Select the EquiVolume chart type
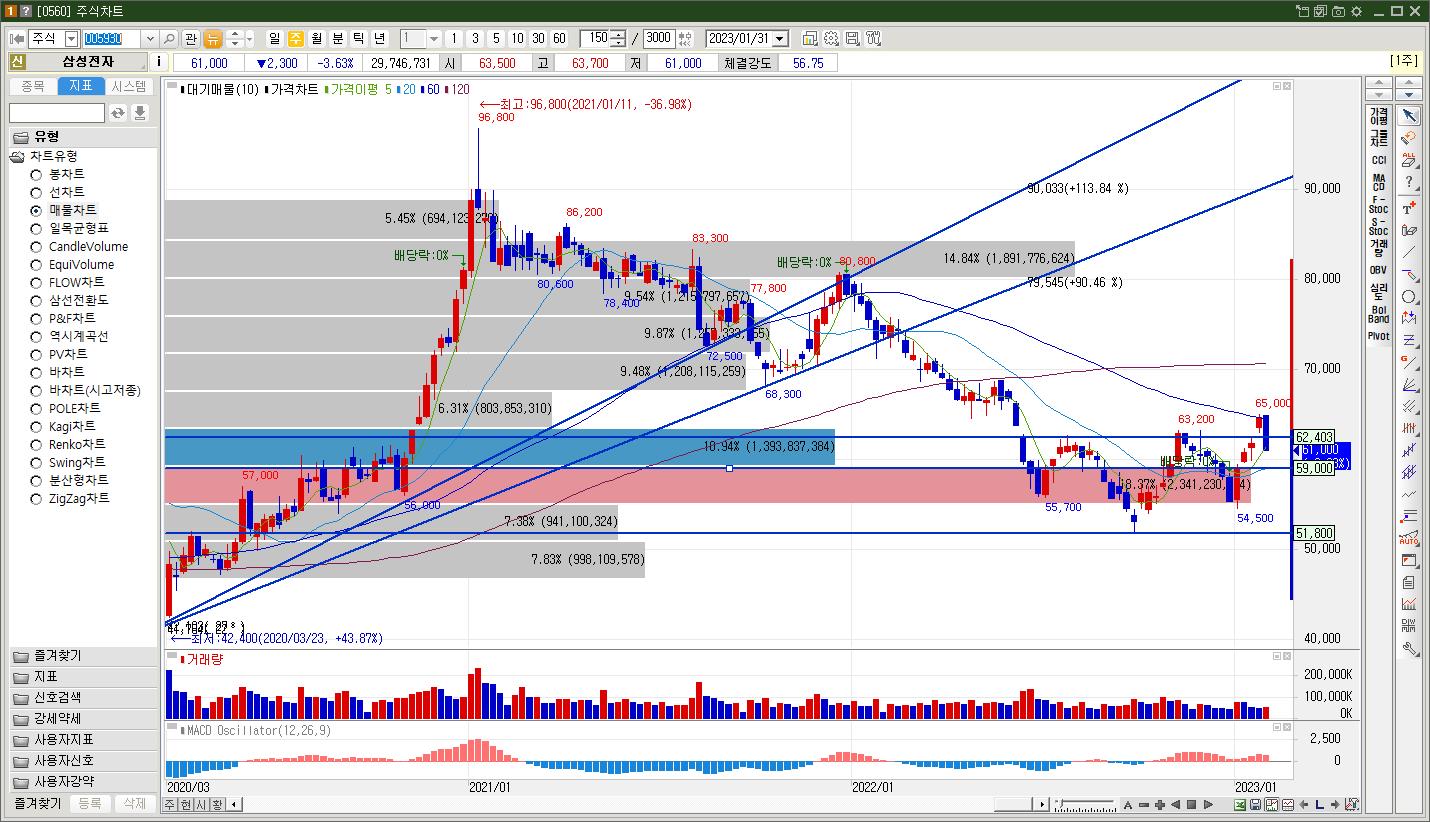 click(x=72, y=264)
